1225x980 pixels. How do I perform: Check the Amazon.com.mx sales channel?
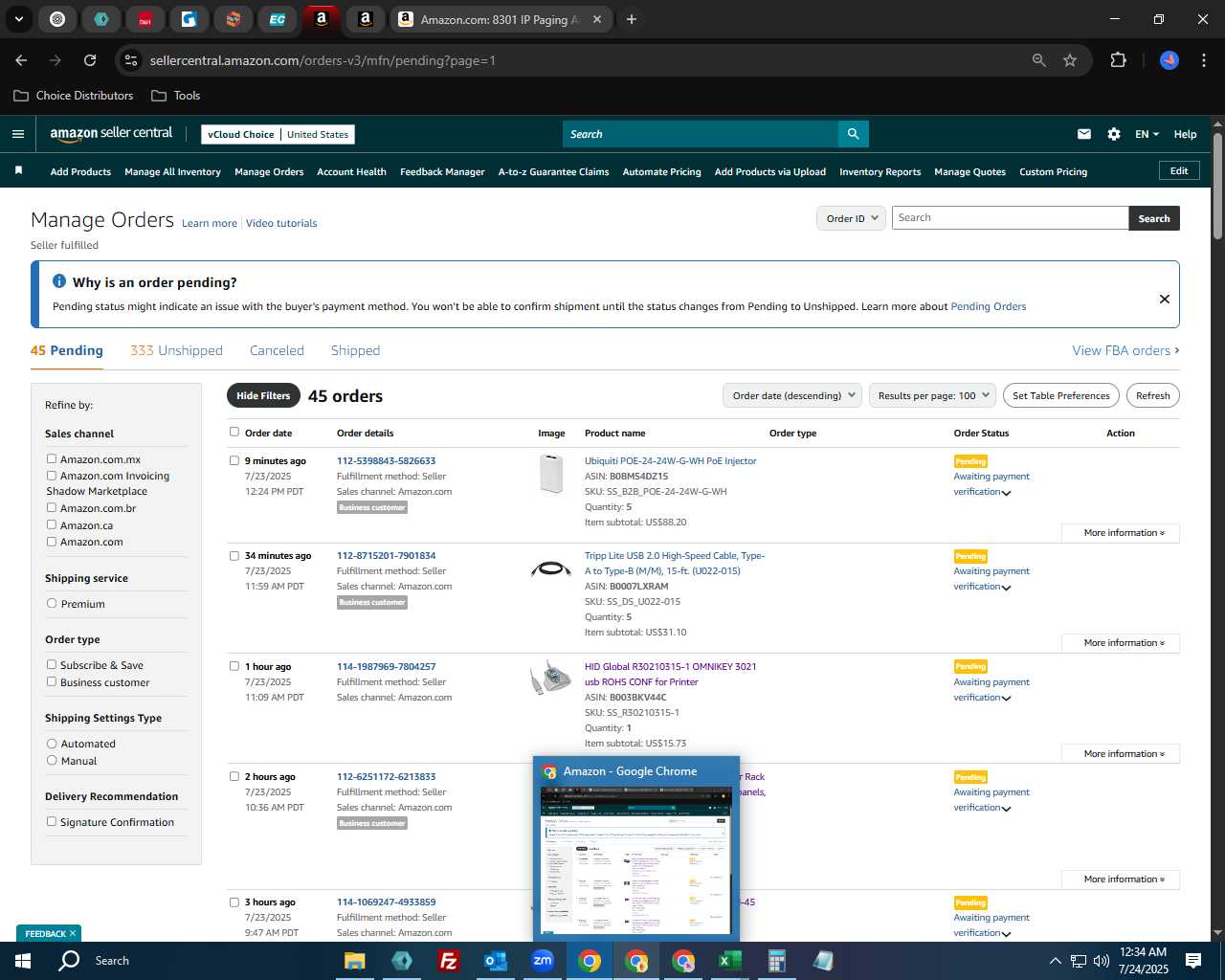(x=52, y=459)
